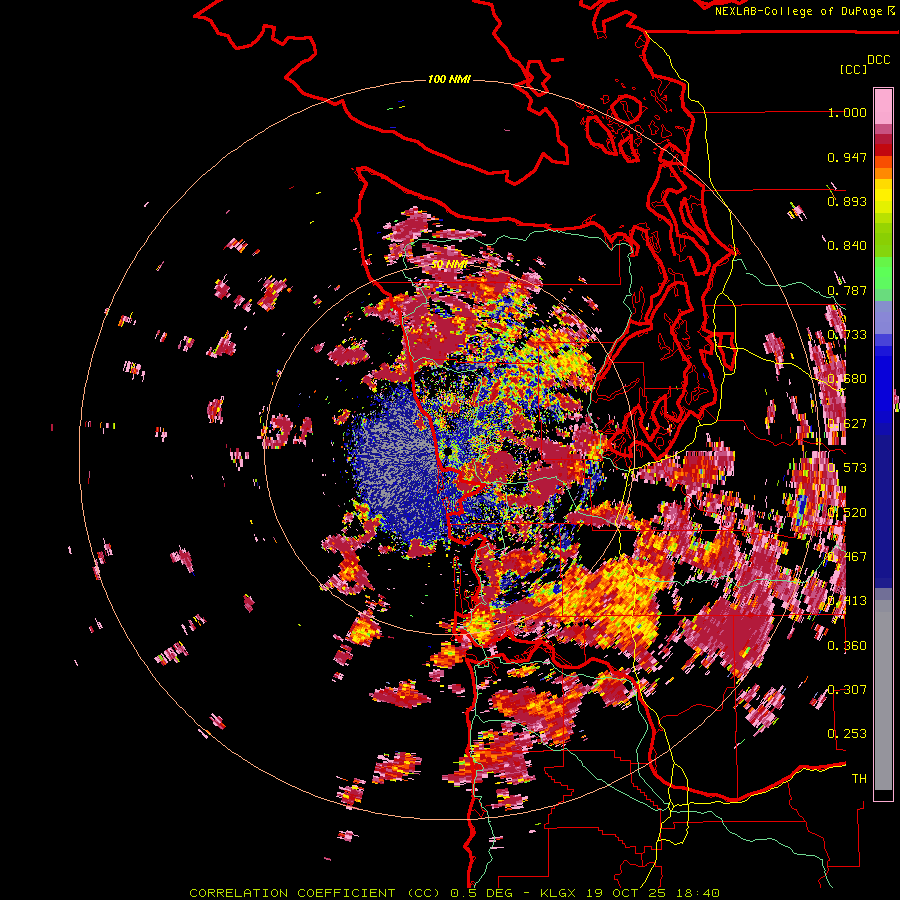Click the TH threshold legend label

click(x=859, y=779)
